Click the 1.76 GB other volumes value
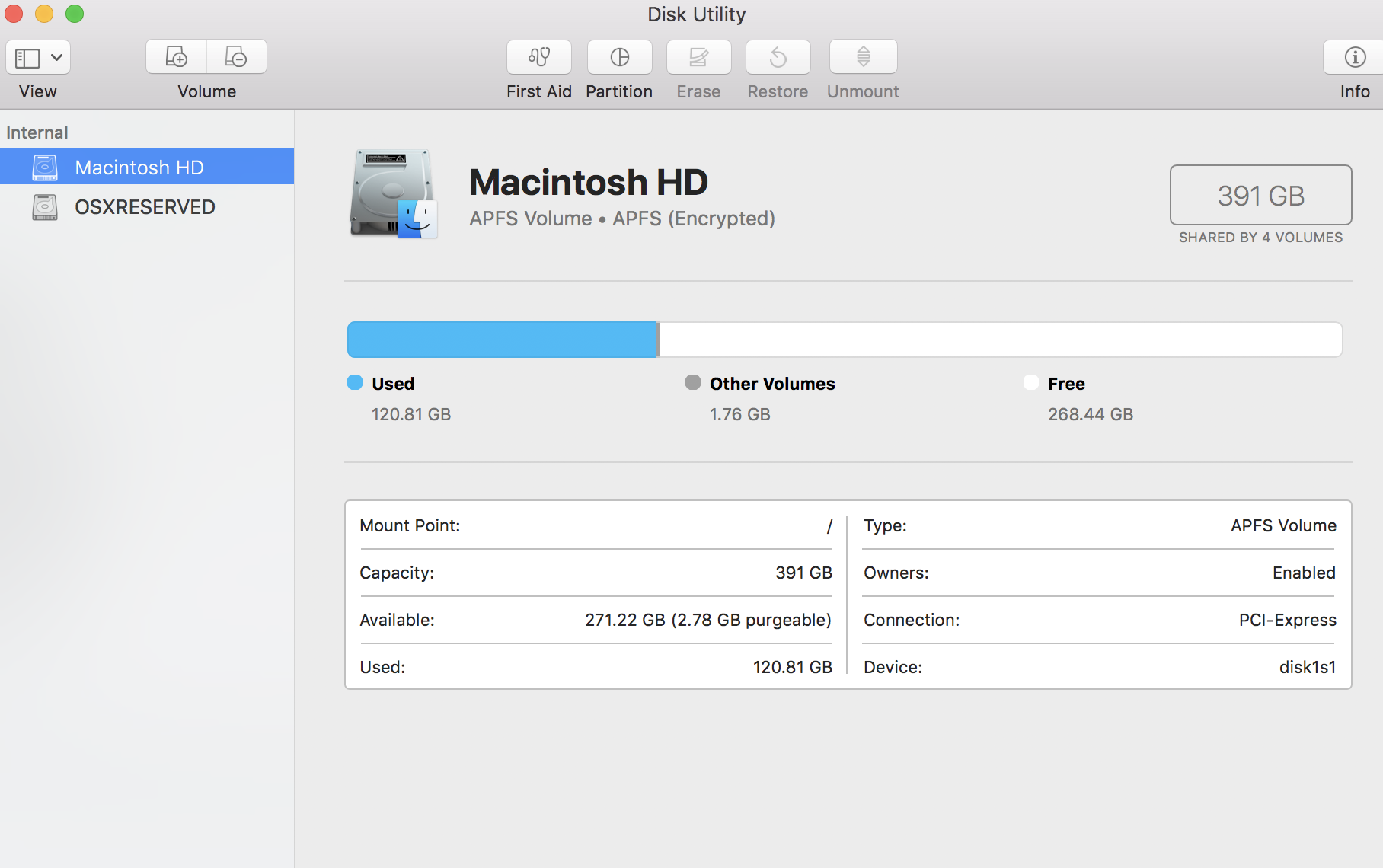1383x868 pixels. point(740,414)
